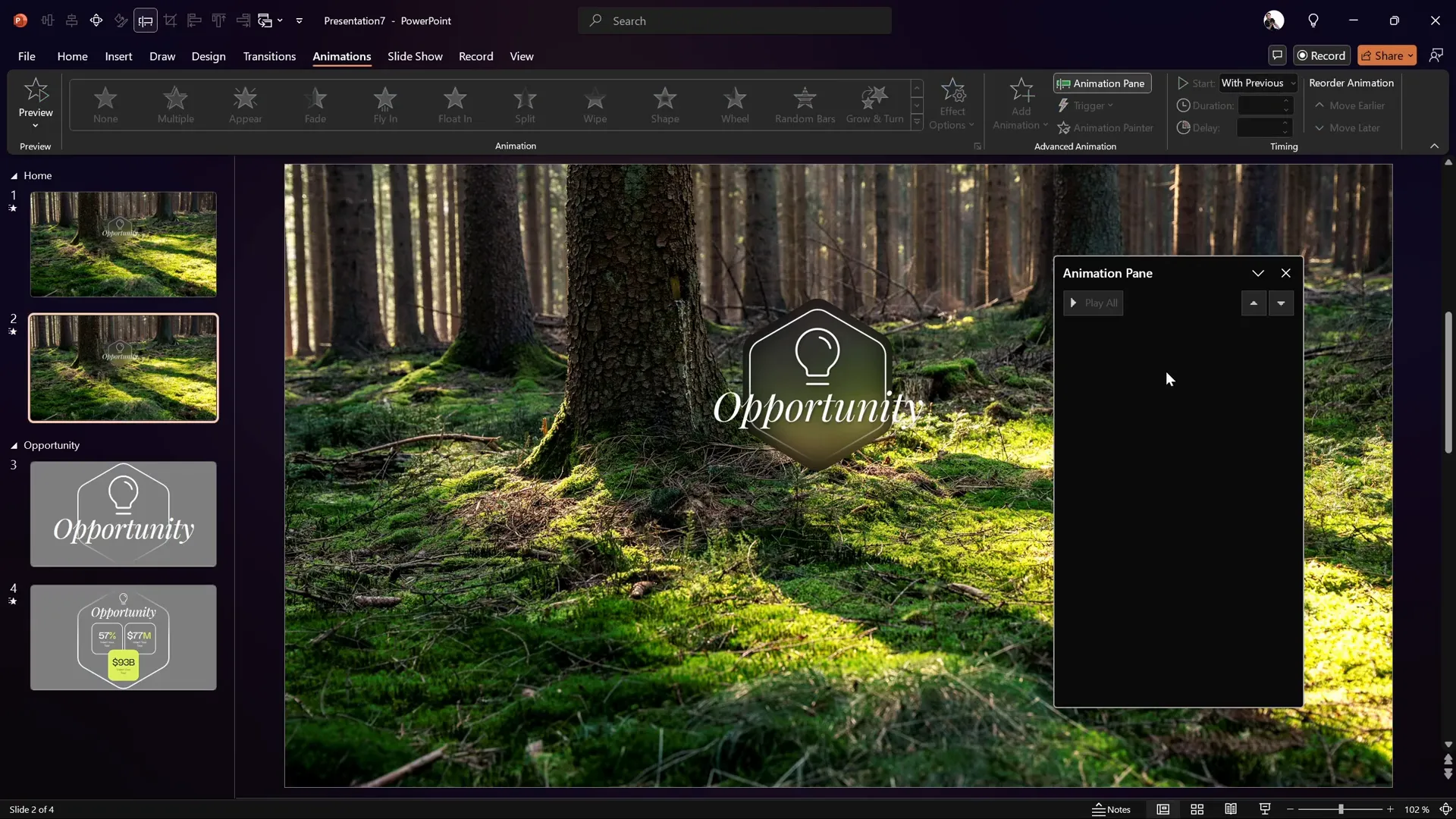
Task: Click the zoom out minus button
Action: (x=1290, y=809)
